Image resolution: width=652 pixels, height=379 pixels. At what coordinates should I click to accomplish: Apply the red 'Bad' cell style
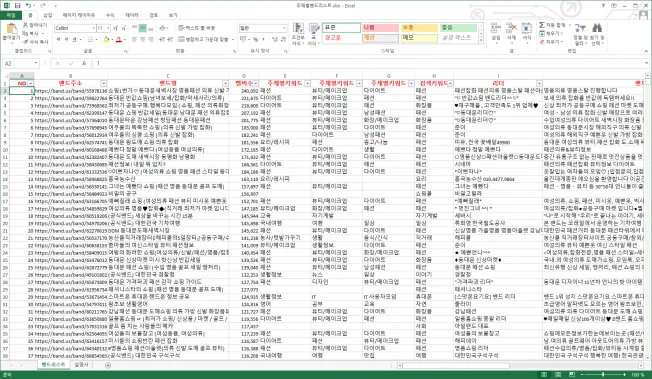pyautogui.click(x=380, y=28)
